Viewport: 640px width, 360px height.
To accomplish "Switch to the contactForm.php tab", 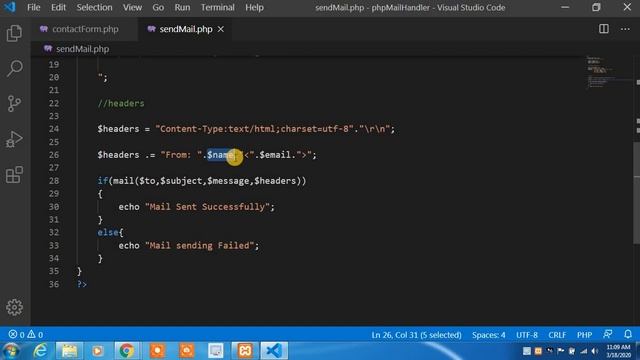I will tap(85, 29).
